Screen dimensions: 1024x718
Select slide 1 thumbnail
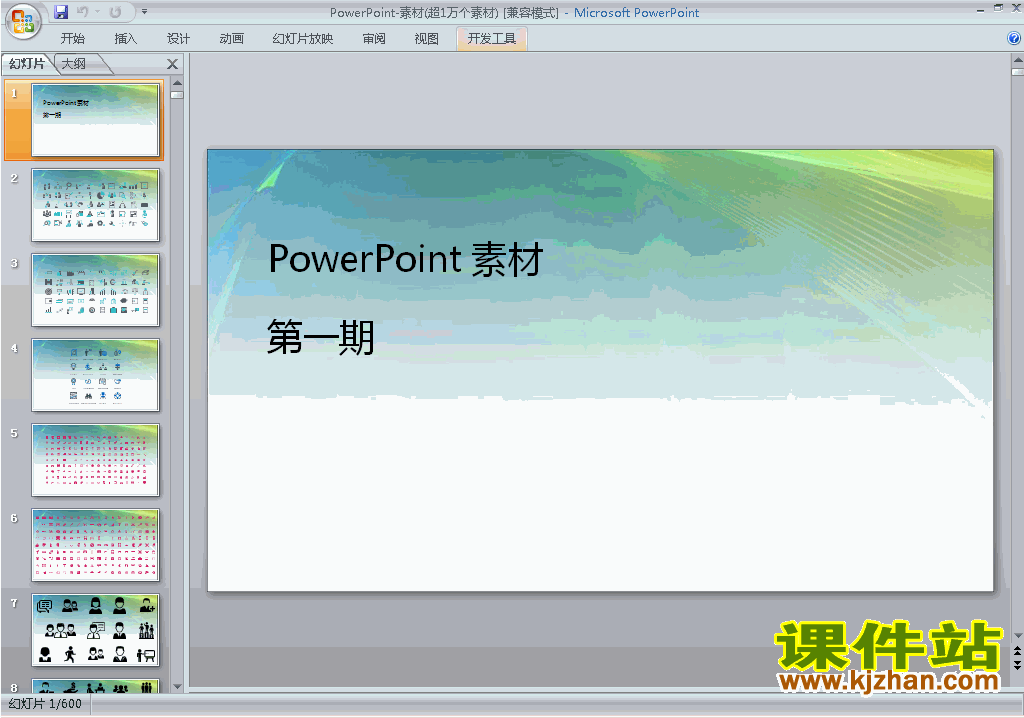[95, 120]
